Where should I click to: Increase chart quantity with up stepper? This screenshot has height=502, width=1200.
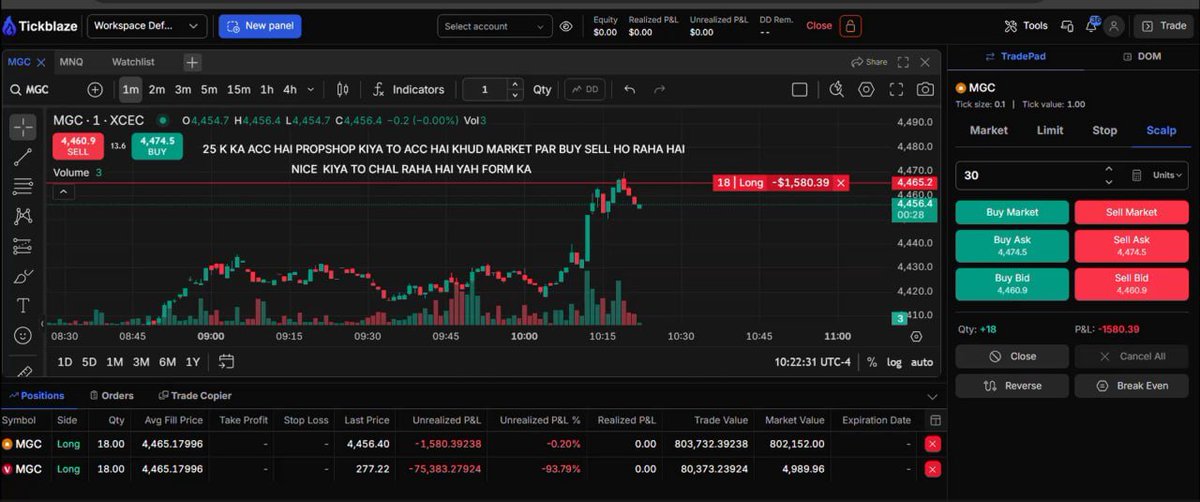click(515, 84)
